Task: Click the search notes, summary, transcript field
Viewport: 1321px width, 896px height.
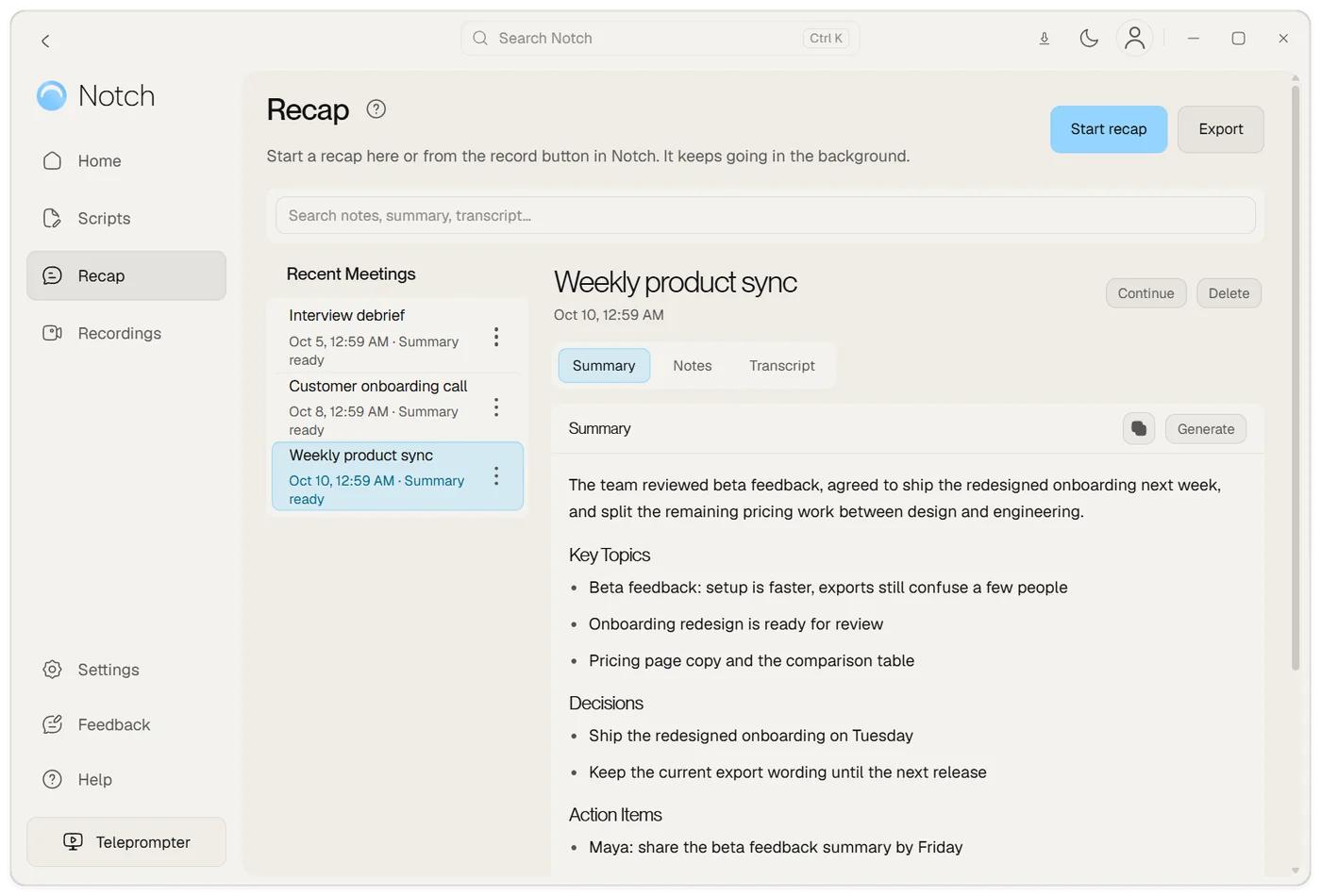Action: click(765, 216)
